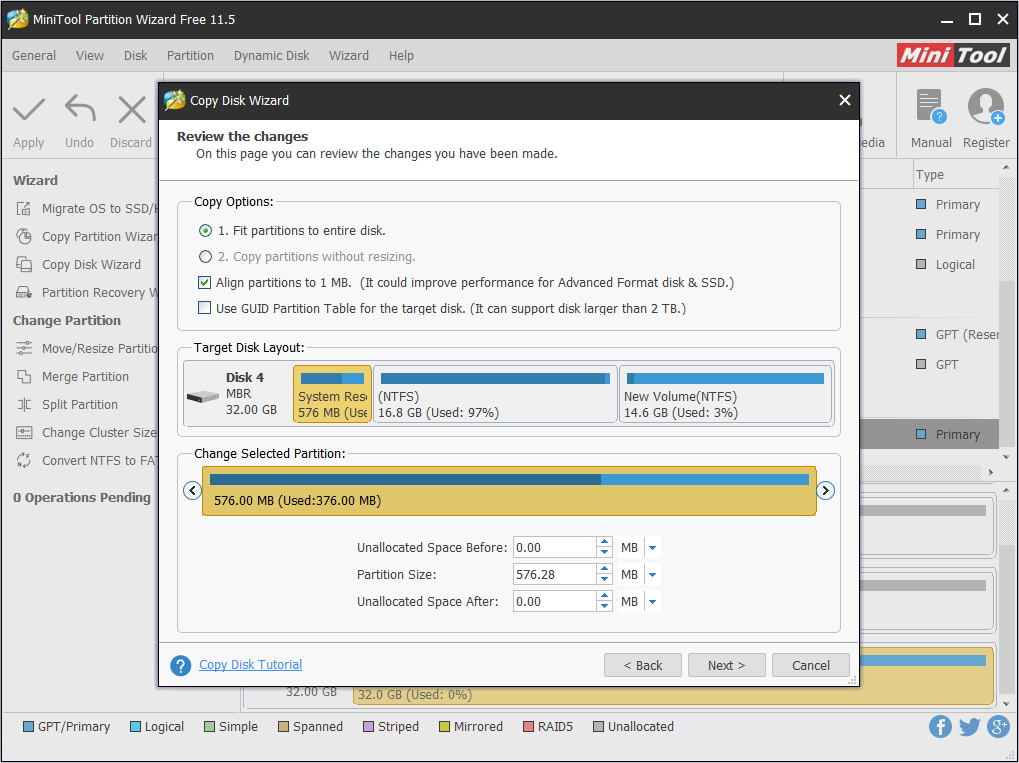
Task: Select the New Volume 14.6 GB partition
Action: 725,394
